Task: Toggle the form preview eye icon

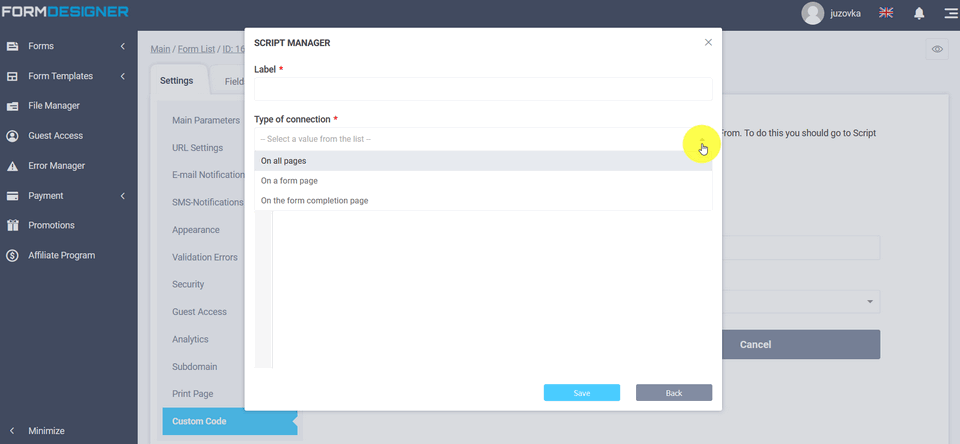Action: coord(937,49)
